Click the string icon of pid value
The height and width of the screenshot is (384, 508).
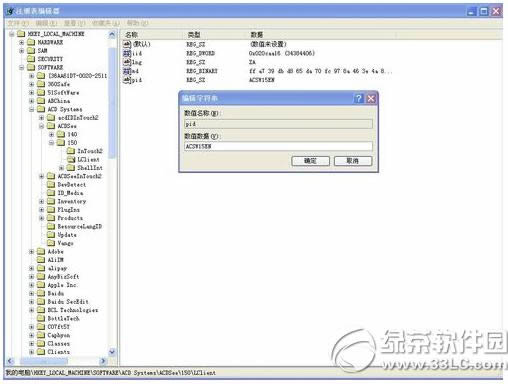pos(127,80)
